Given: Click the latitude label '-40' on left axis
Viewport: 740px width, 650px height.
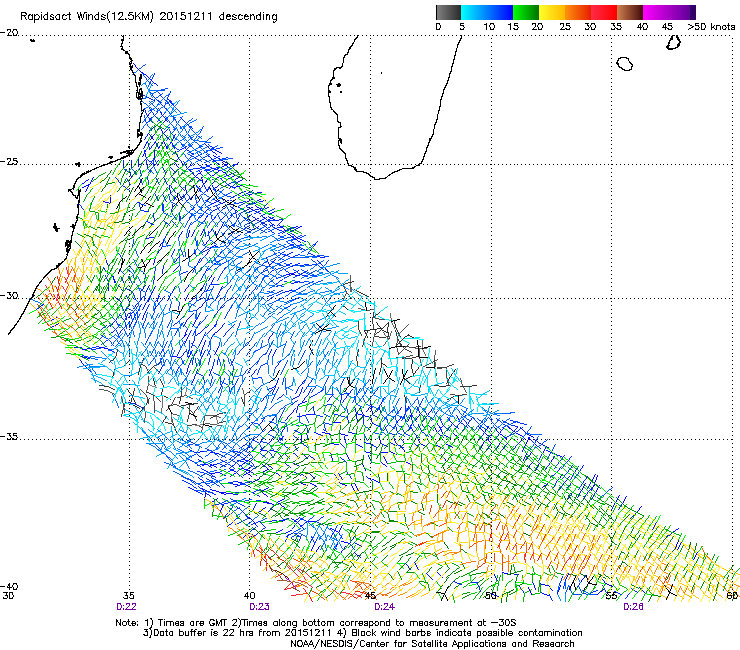Looking at the screenshot, I should click(9, 586).
